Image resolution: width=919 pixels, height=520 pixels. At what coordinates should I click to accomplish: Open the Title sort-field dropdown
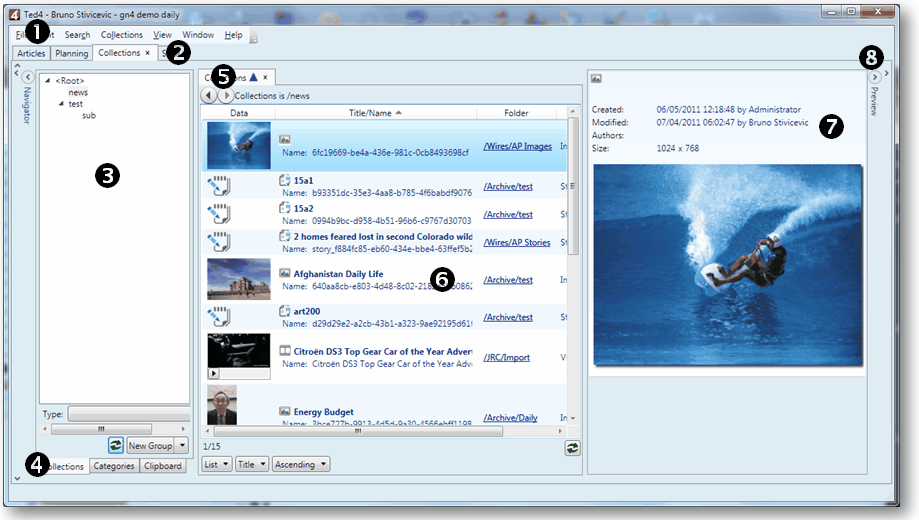(x=252, y=464)
